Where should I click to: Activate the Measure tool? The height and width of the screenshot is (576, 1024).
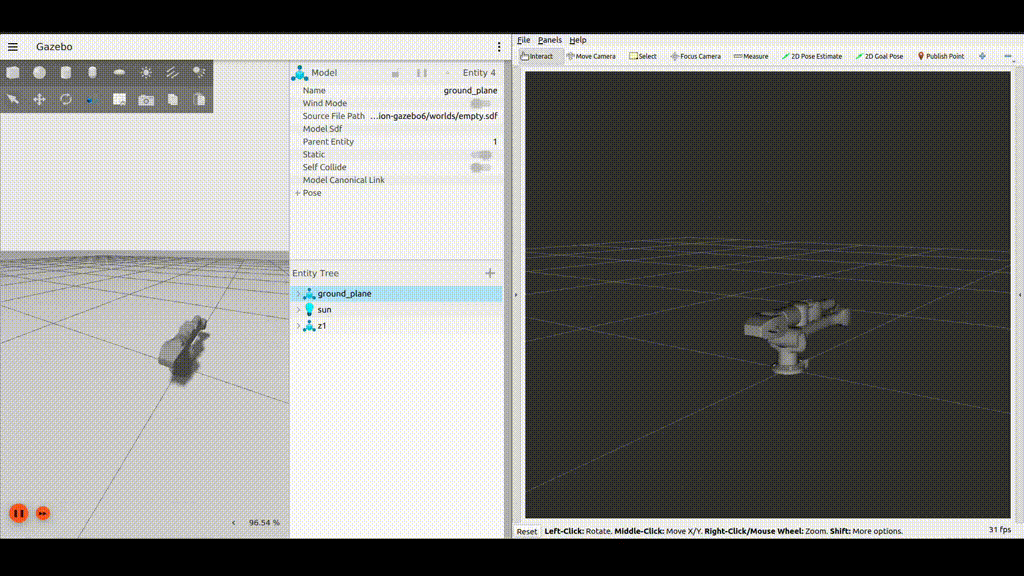click(x=751, y=56)
